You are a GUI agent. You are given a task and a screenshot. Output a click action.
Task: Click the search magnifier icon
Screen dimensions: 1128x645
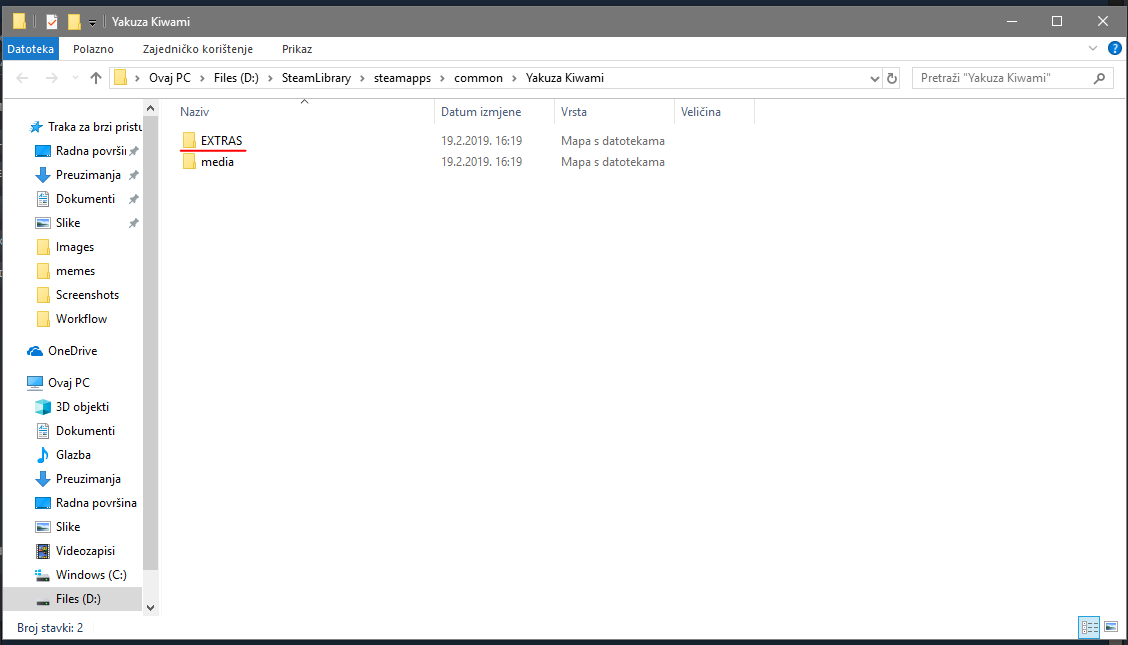point(1099,78)
